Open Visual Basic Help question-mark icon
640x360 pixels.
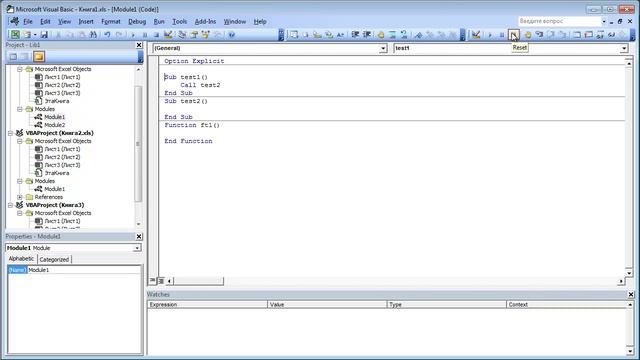[231, 35]
